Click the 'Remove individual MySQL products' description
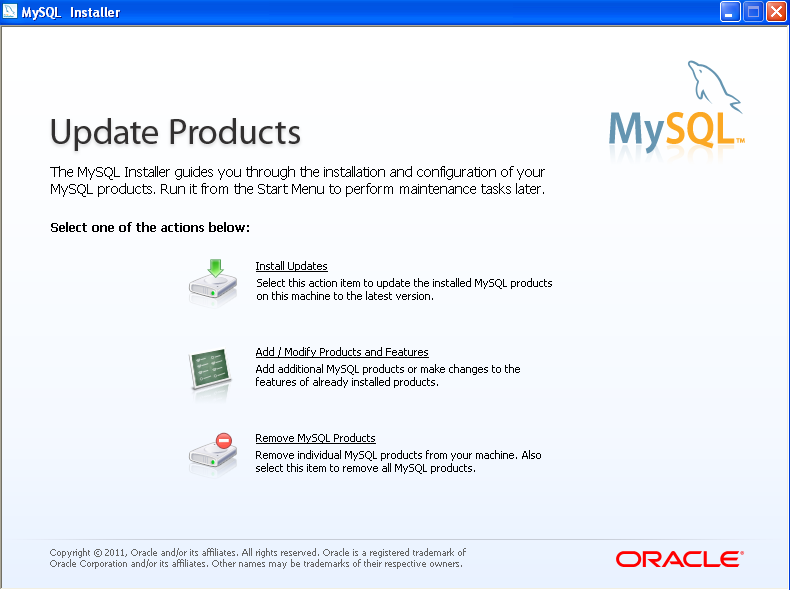Viewport: 790px width, 590px height. (x=398, y=462)
